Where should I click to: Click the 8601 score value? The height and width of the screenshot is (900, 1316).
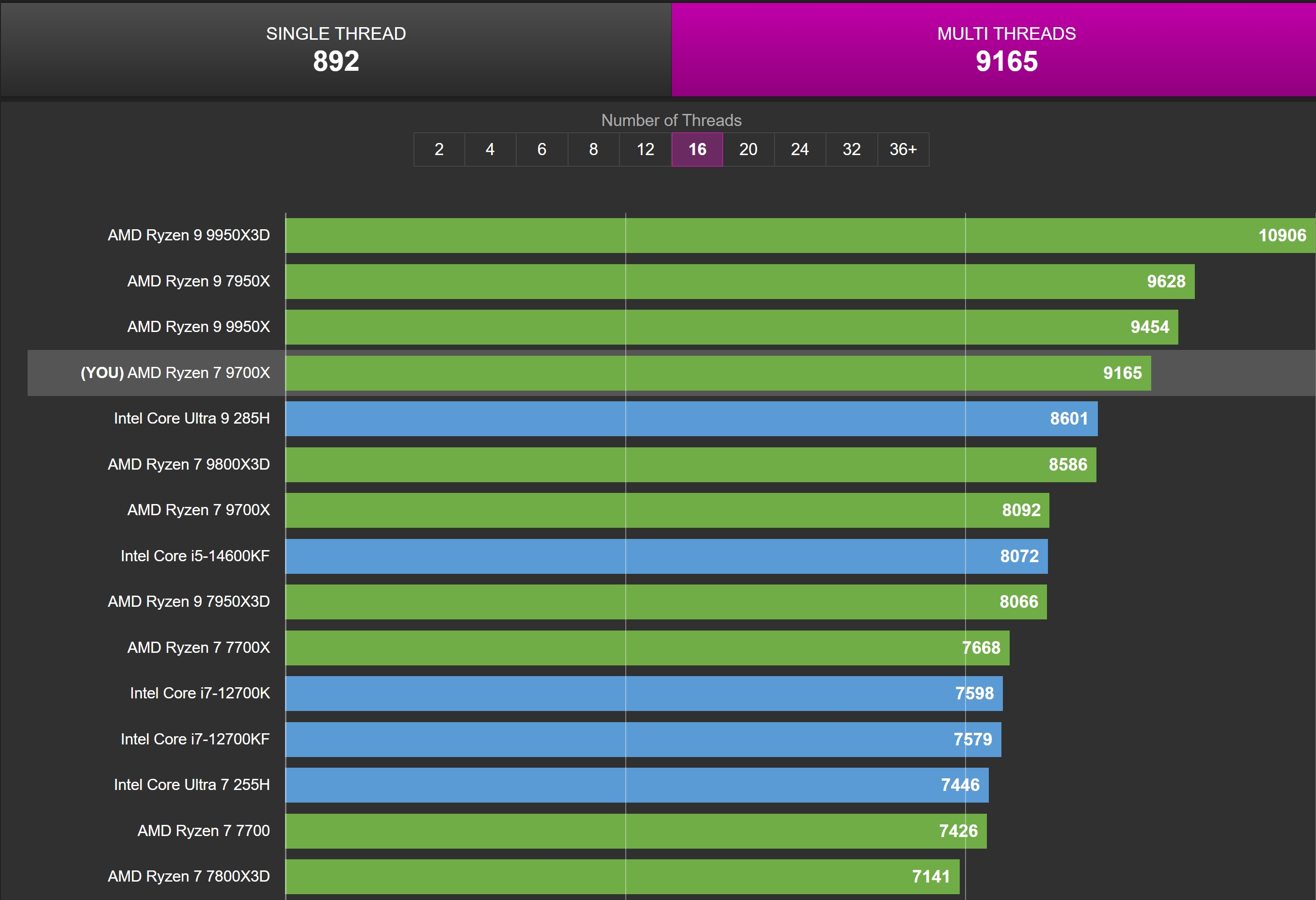click(1069, 419)
